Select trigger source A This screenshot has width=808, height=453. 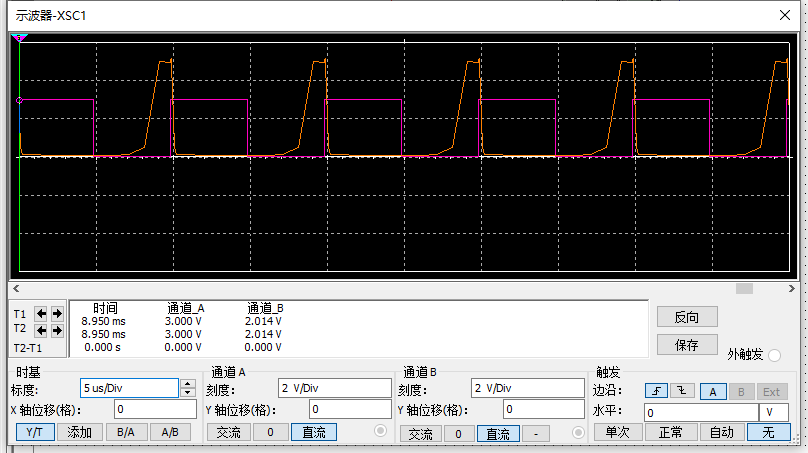tap(713, 392)
